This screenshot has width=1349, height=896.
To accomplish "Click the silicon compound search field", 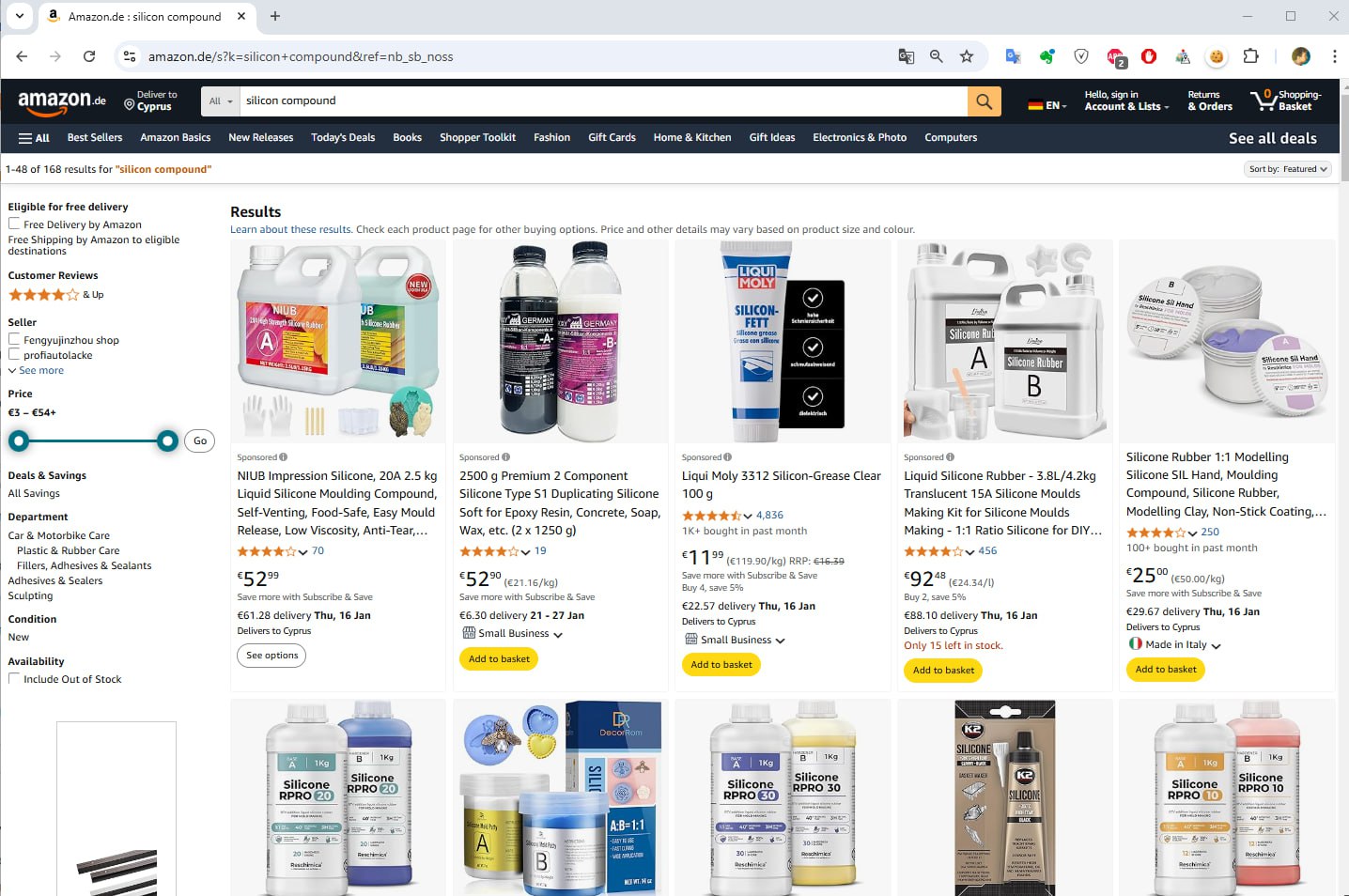I will pyautogui.click(x=603, y=100).
